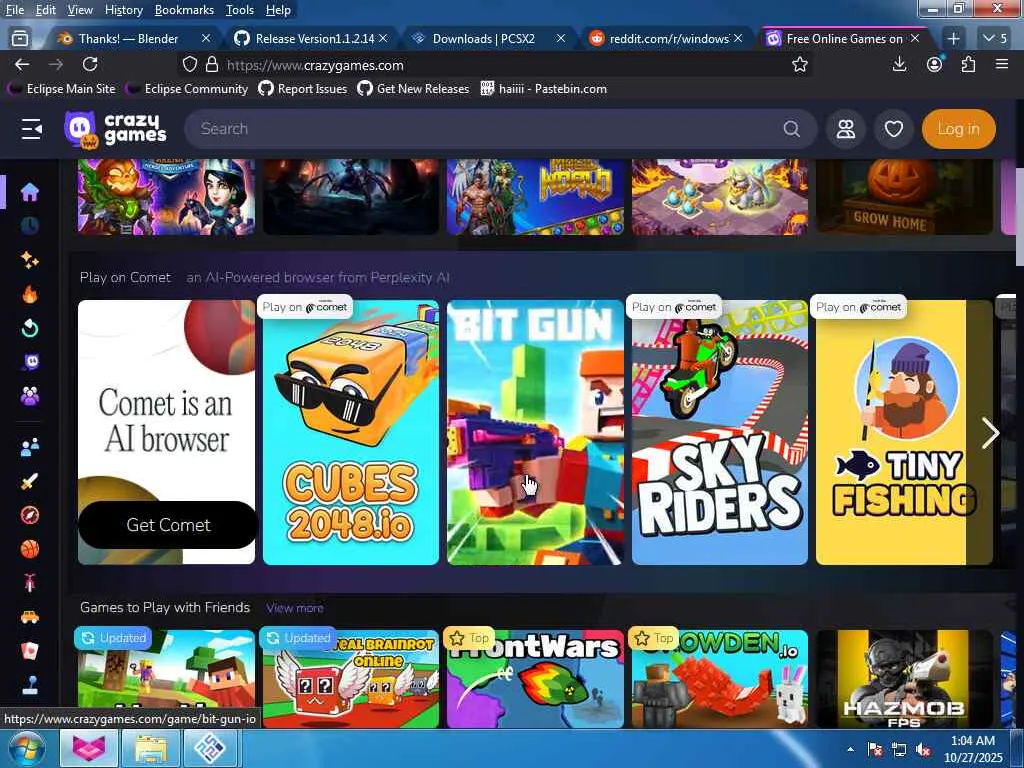The width and height of the screenshot is (1024, 768).
Task: Open Firefox application menu hamburger
Action: pyautogui.click(x=1002, y=64)
